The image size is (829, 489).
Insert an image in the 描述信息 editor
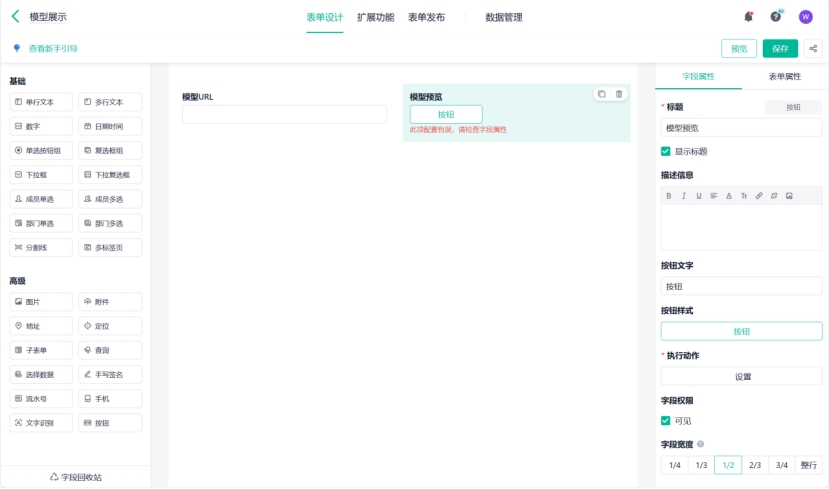click(789, 196)
